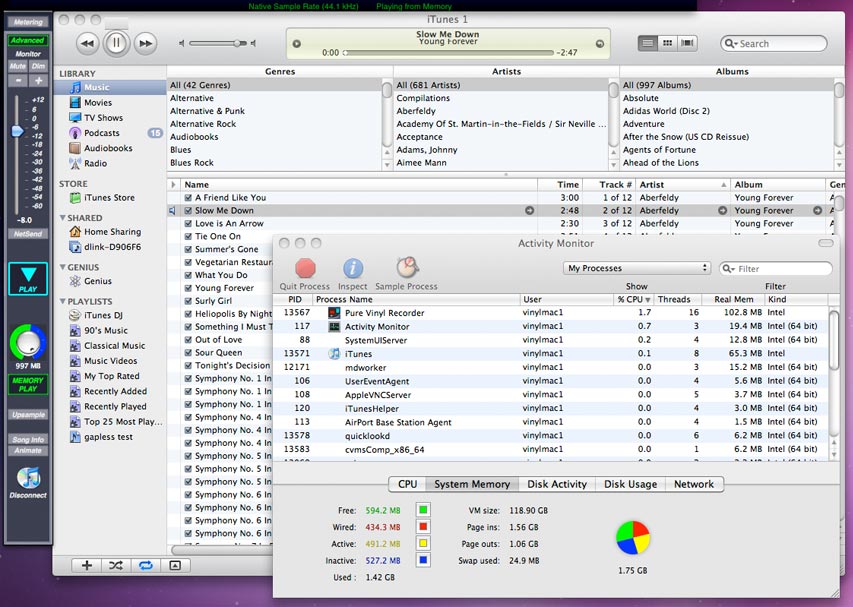853x607 pixels.
Task: Click the Pure Vinyl vertical volume fader
Action: [x=17, y=131]
